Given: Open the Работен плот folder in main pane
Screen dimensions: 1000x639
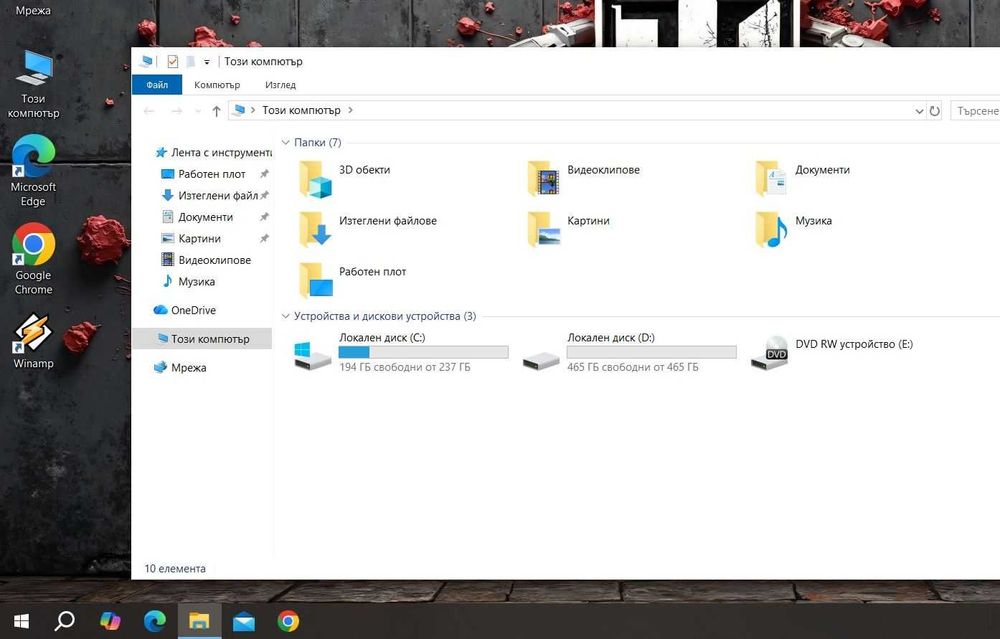Looking at the screenshot, I should tap(353, 281).
